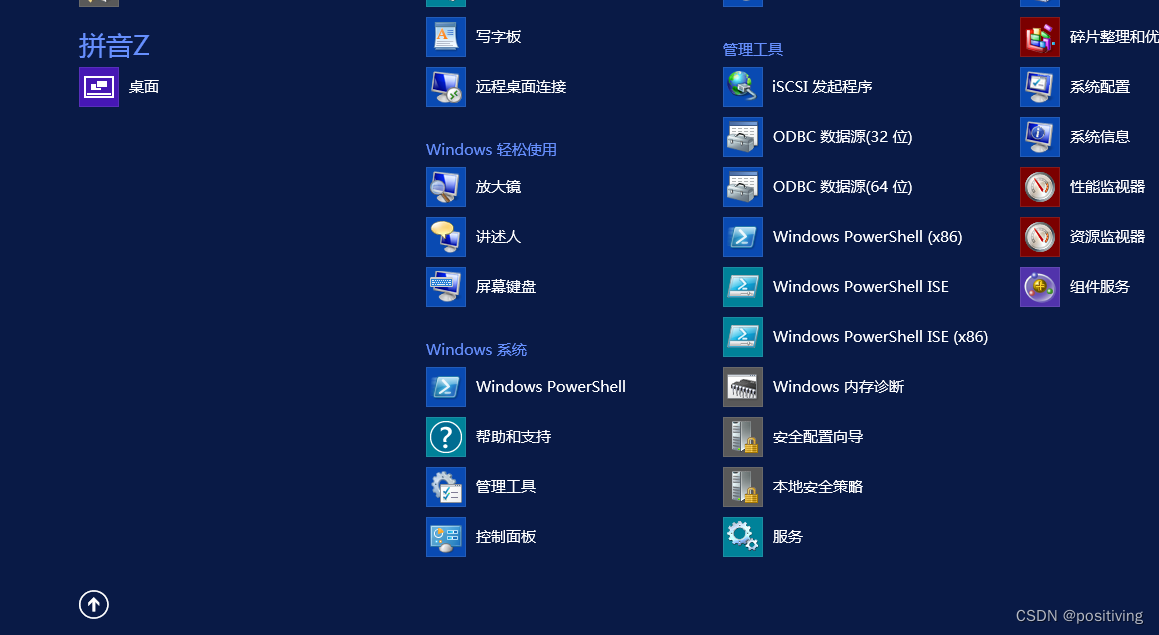
Task: Launch 性能监视器 performance monitor icon
Action: tap(1040, 186)
